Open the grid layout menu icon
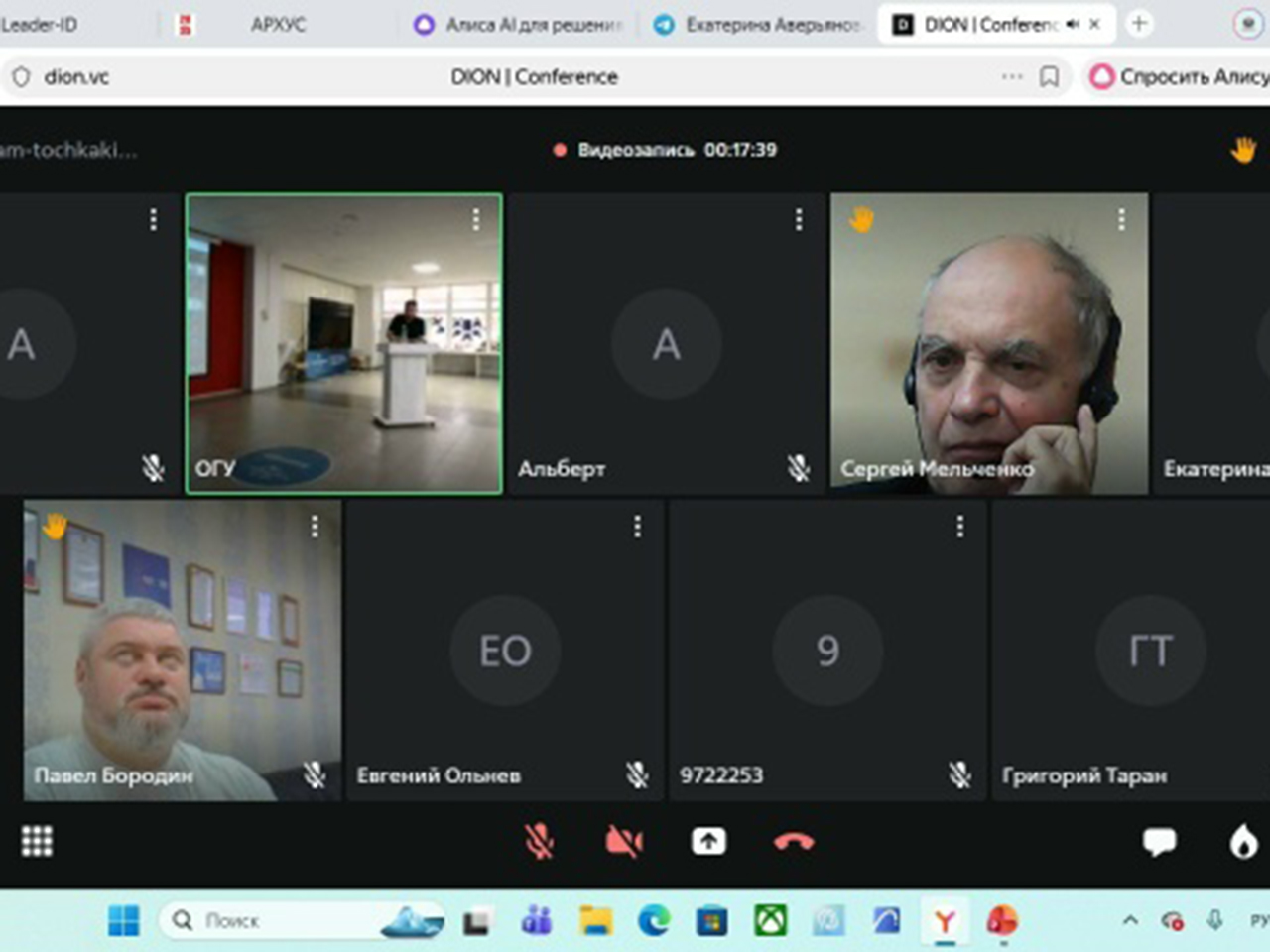 point(37,841)
